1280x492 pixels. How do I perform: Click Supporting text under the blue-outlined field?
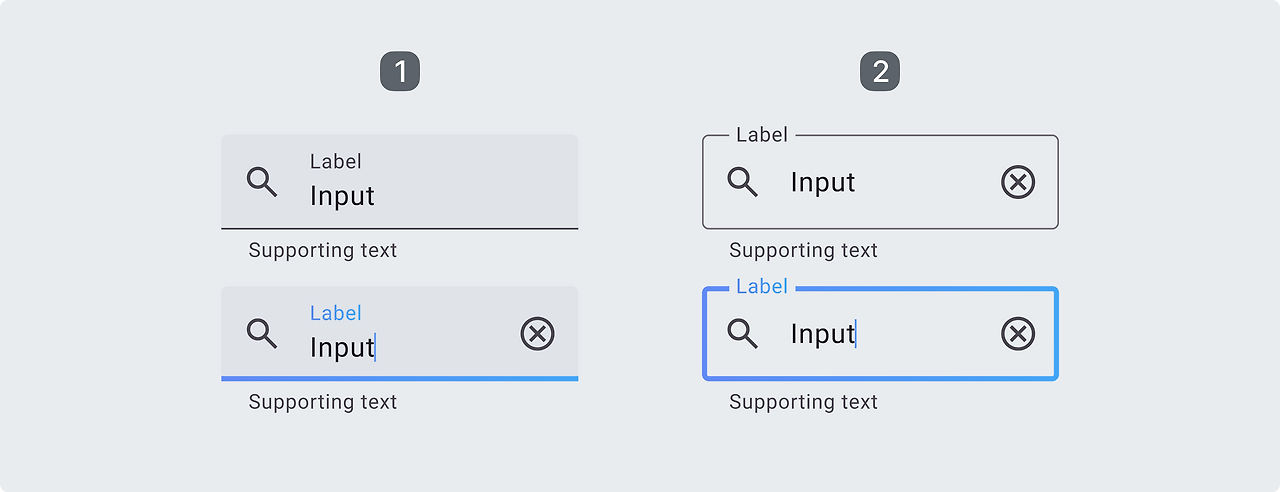pos(803,402)
